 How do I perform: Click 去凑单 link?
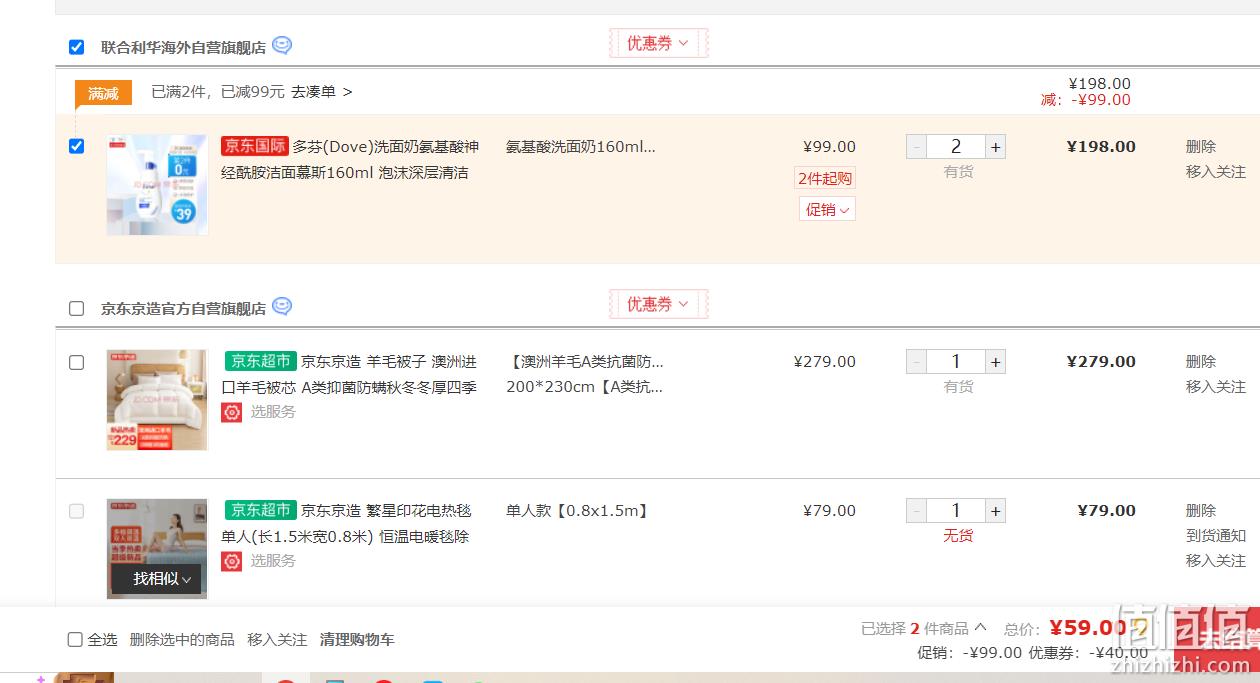(x=322, y=92)
